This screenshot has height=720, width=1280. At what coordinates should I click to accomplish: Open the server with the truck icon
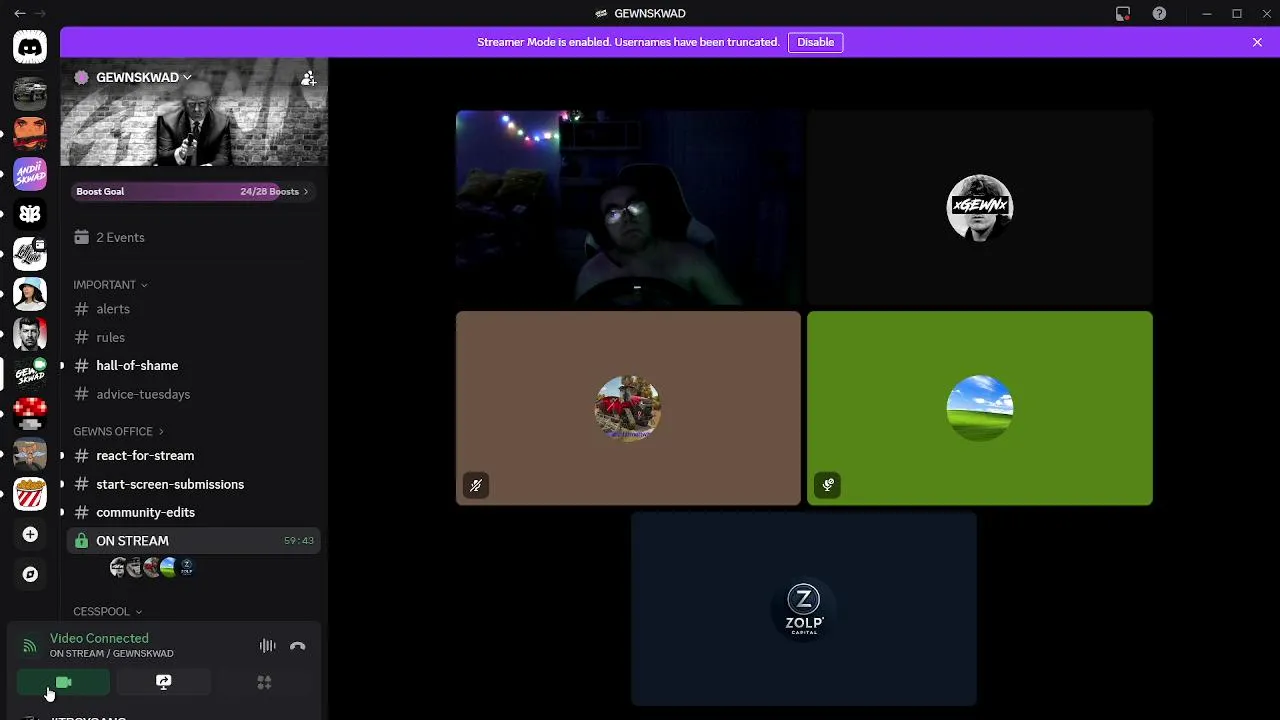tap(30, 93)
